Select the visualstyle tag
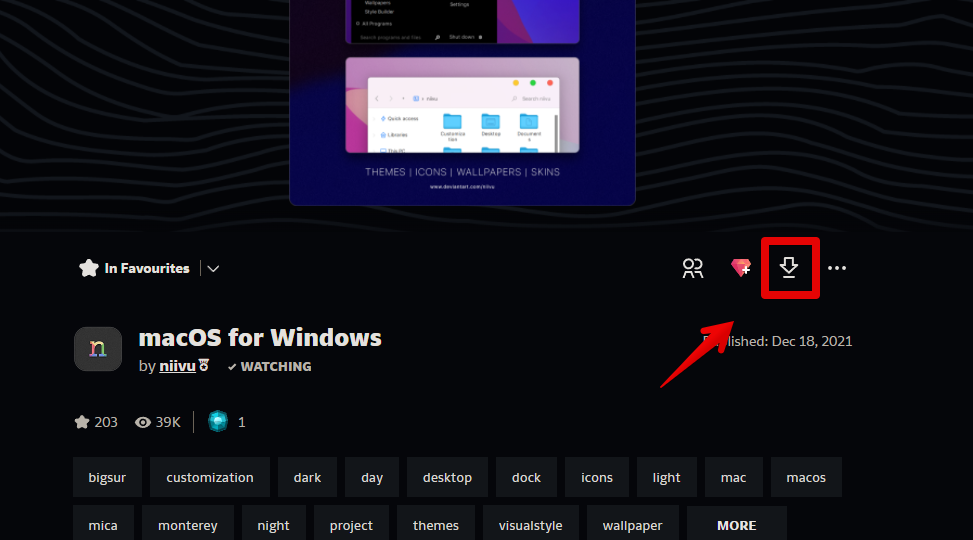This screenshot has height=540, width=973. [x=531, y=525]
